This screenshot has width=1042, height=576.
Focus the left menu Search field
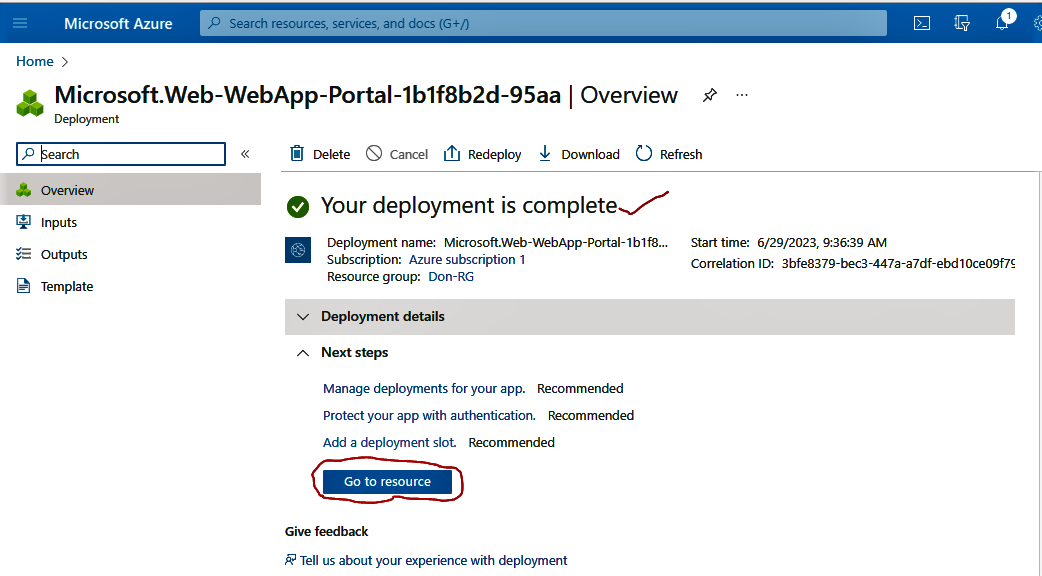(x=121, y=154)
